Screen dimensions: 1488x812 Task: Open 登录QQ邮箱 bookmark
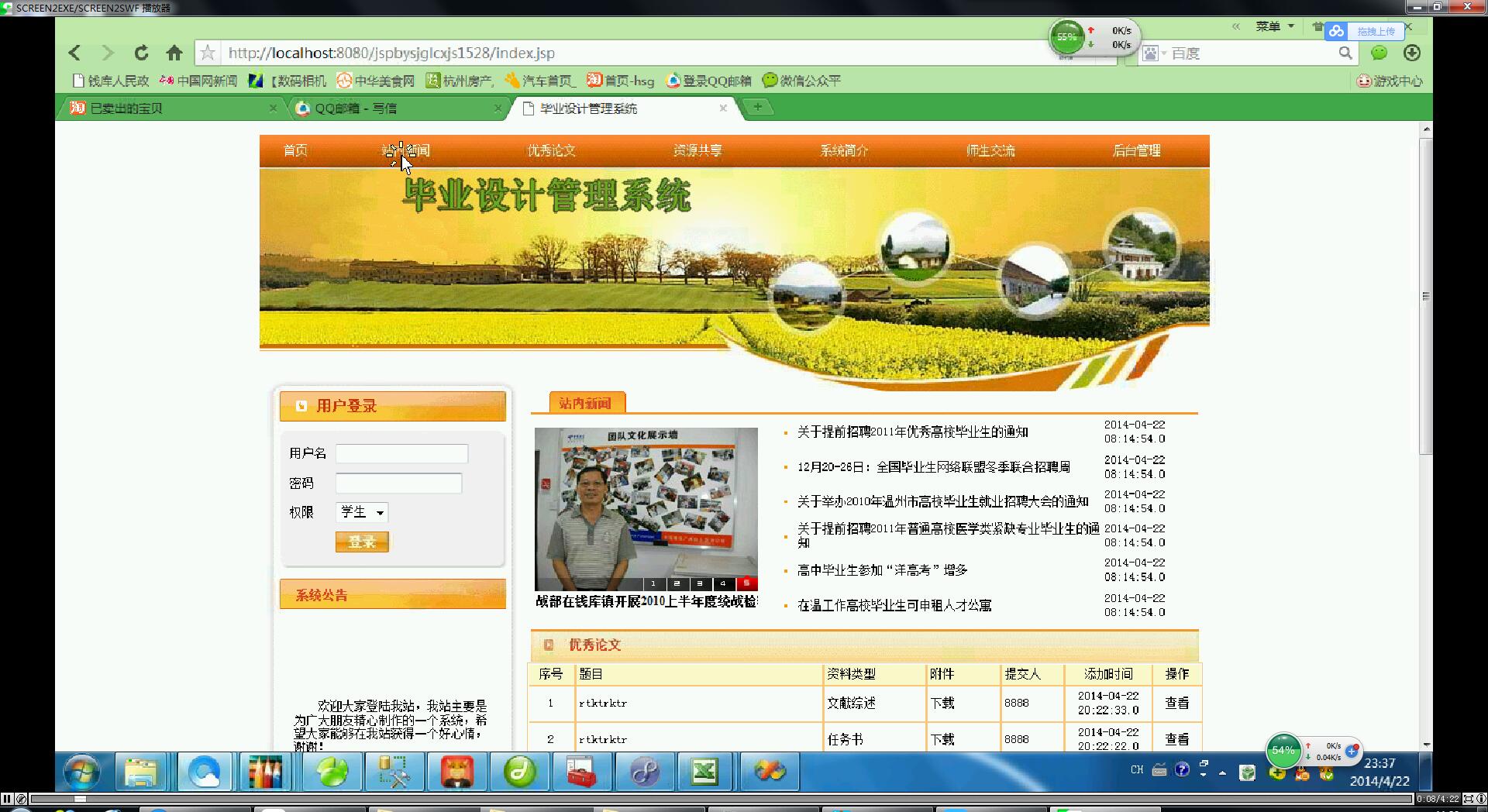point(708,81)
